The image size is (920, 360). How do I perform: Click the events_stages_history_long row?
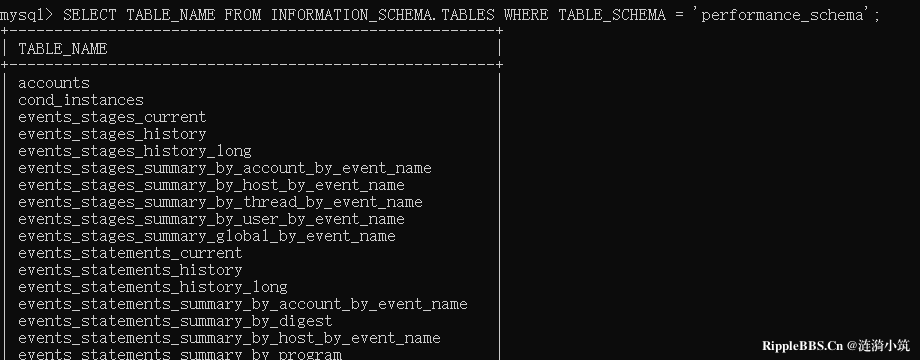pos(135,151)
